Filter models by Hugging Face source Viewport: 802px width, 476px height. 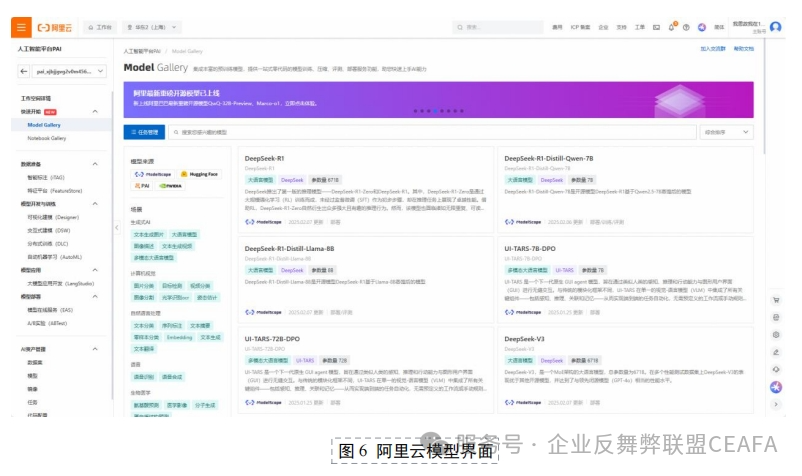point(199,174)
